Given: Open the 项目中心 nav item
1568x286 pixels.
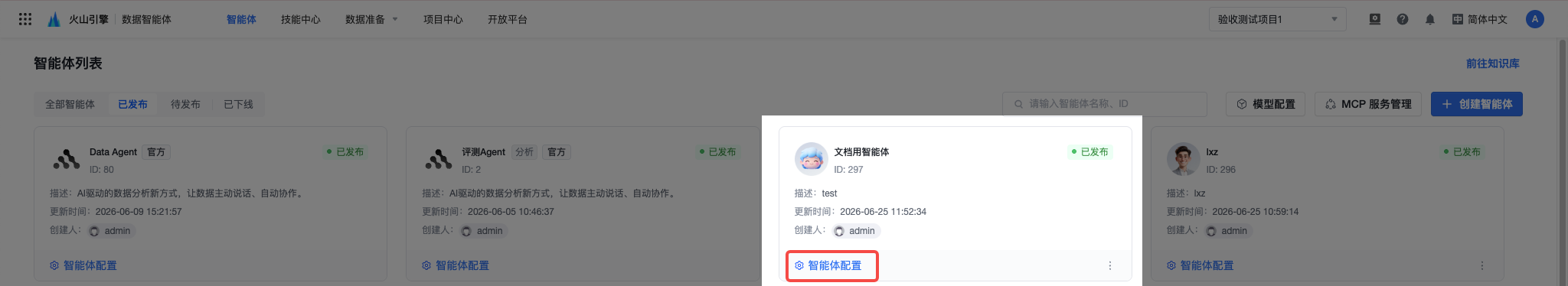Looking at the screenshot, I should coord(443,19).
